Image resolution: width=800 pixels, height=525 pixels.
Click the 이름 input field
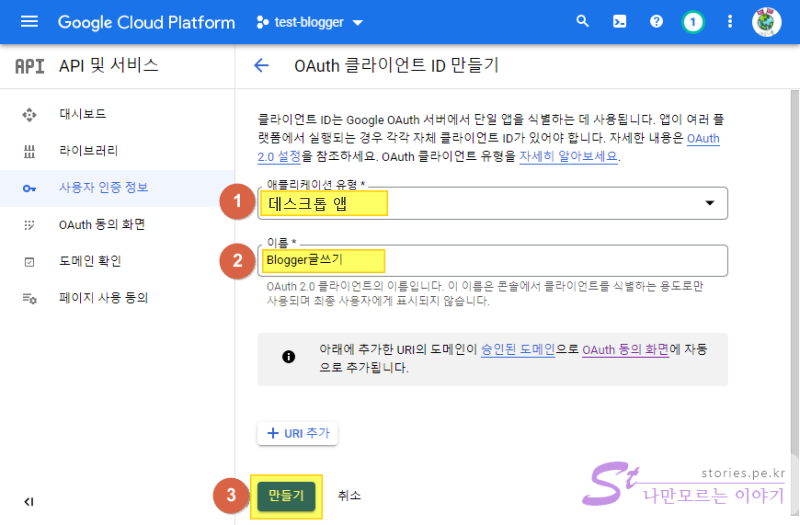pos(492,261)
